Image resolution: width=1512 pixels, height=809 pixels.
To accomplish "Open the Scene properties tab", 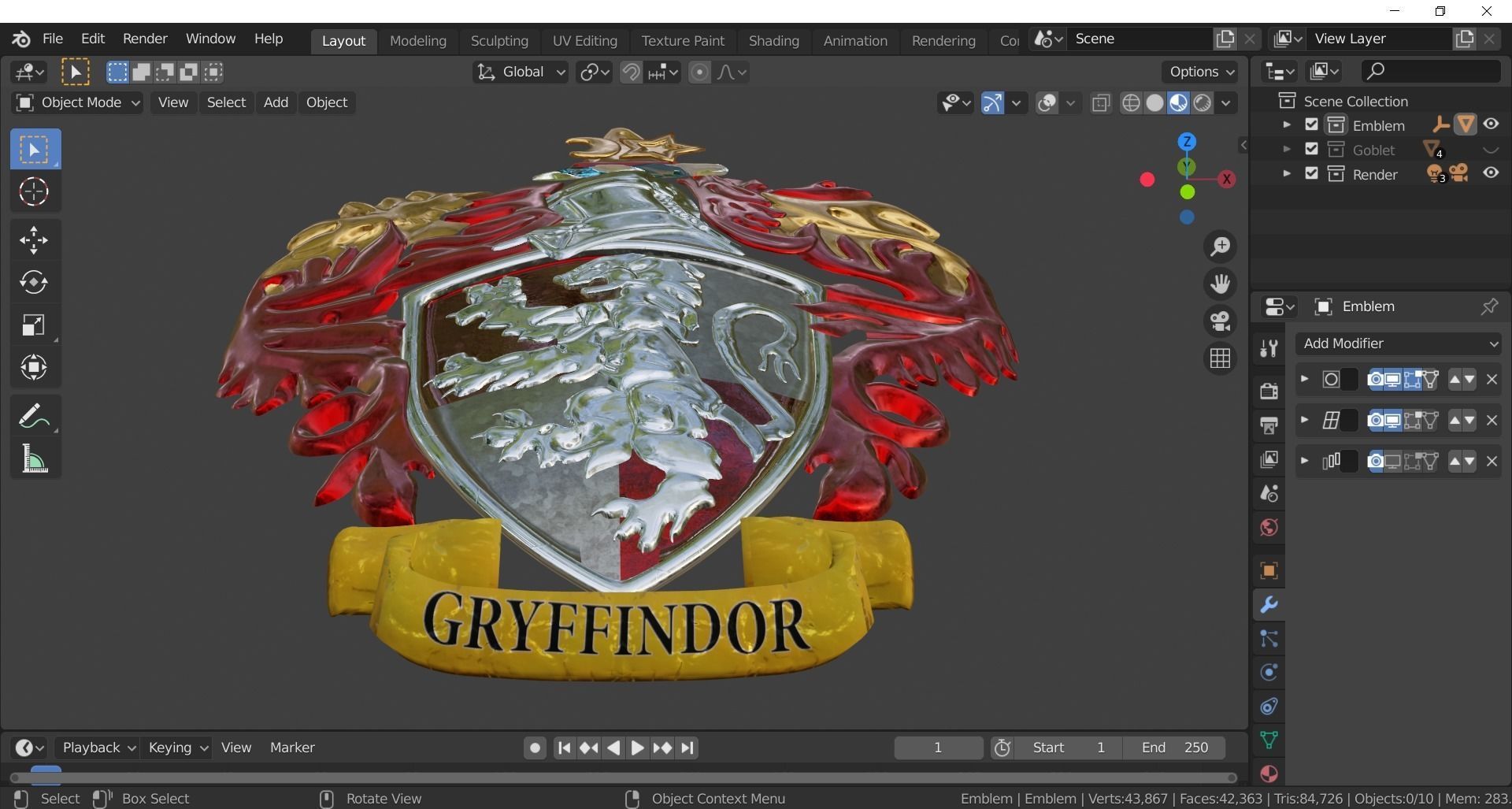I will point(1269,493).
